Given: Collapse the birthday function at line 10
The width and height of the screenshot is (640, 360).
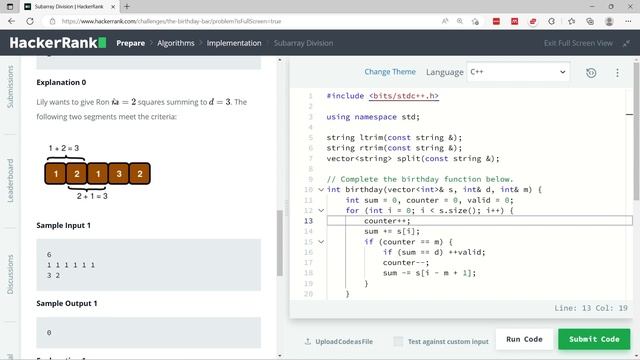Looking at the screenshot, I should click(321, 189).
